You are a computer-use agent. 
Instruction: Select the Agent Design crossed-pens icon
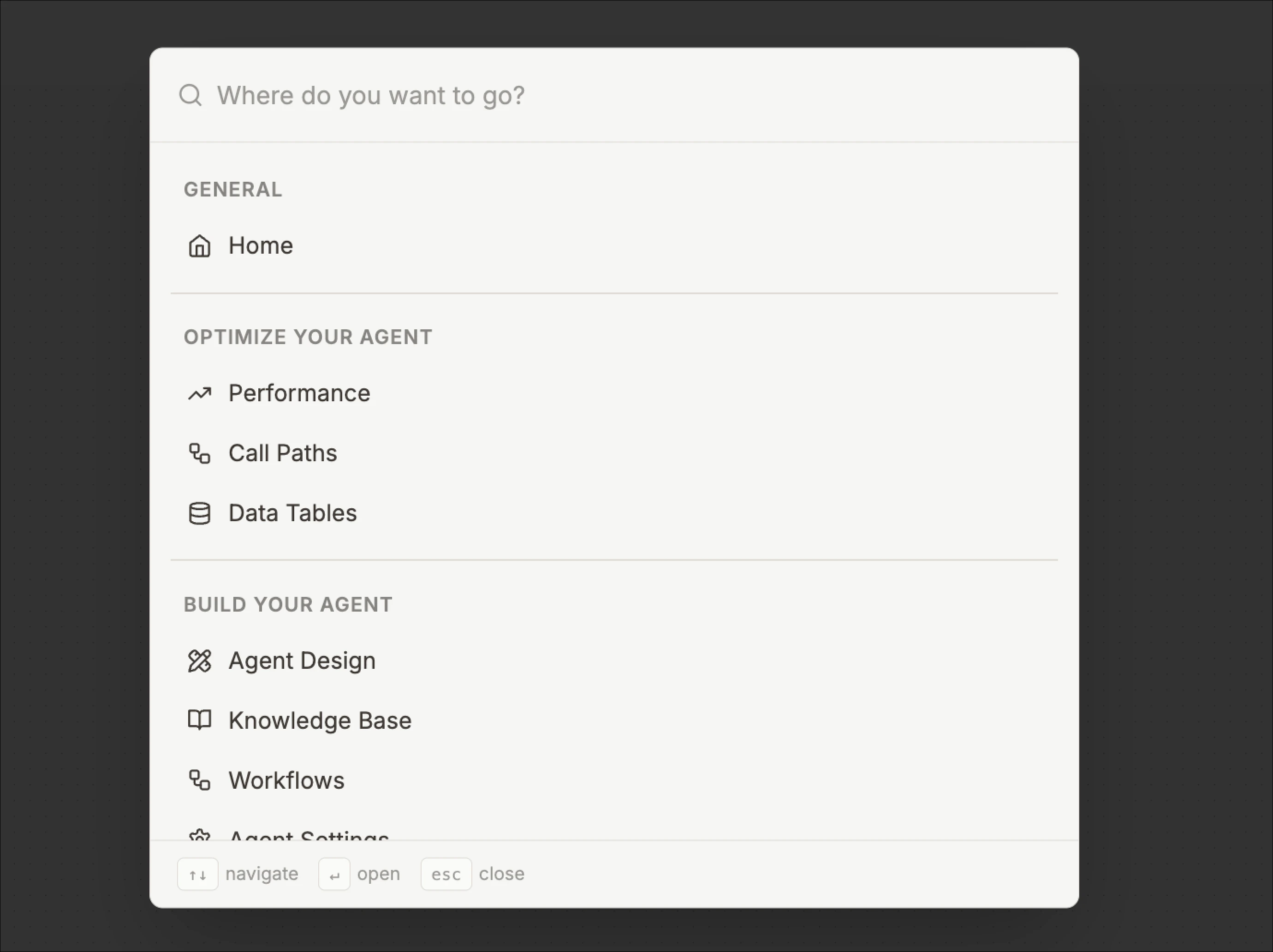pos(199,661)
